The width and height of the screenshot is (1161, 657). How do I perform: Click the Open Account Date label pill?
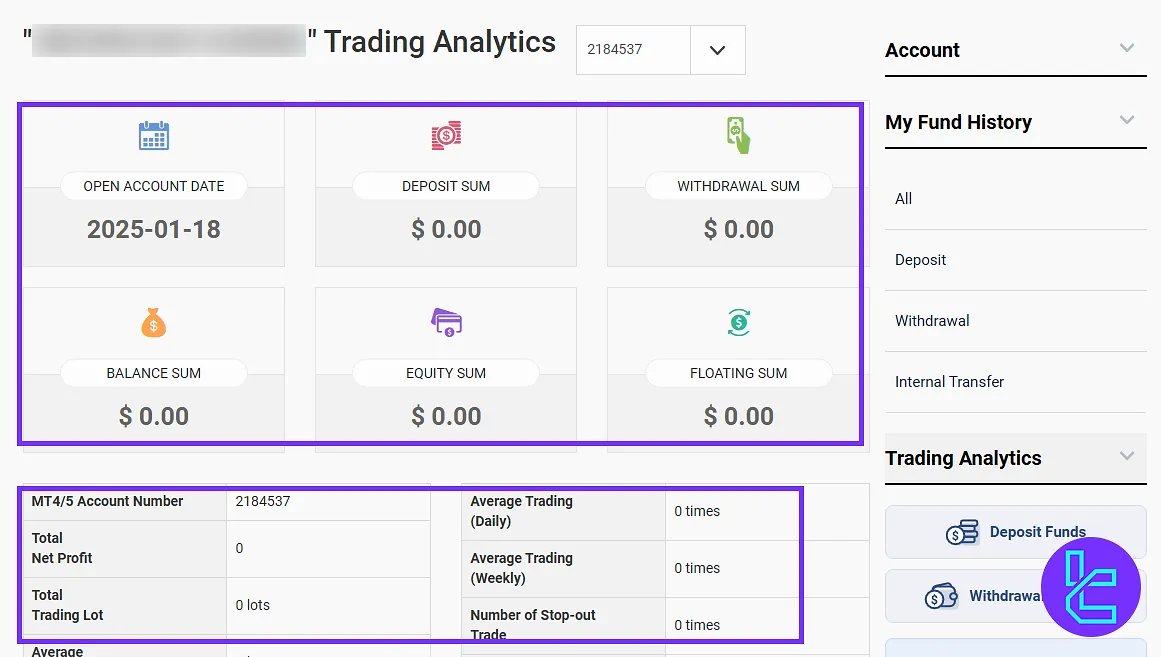pos(153,186)
